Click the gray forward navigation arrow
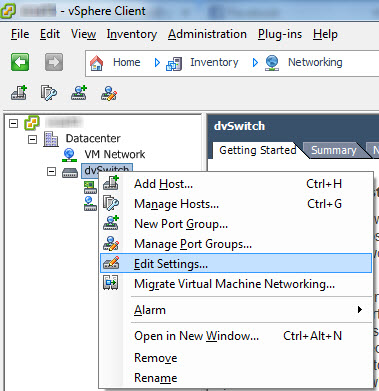 [x=54, y=62]
